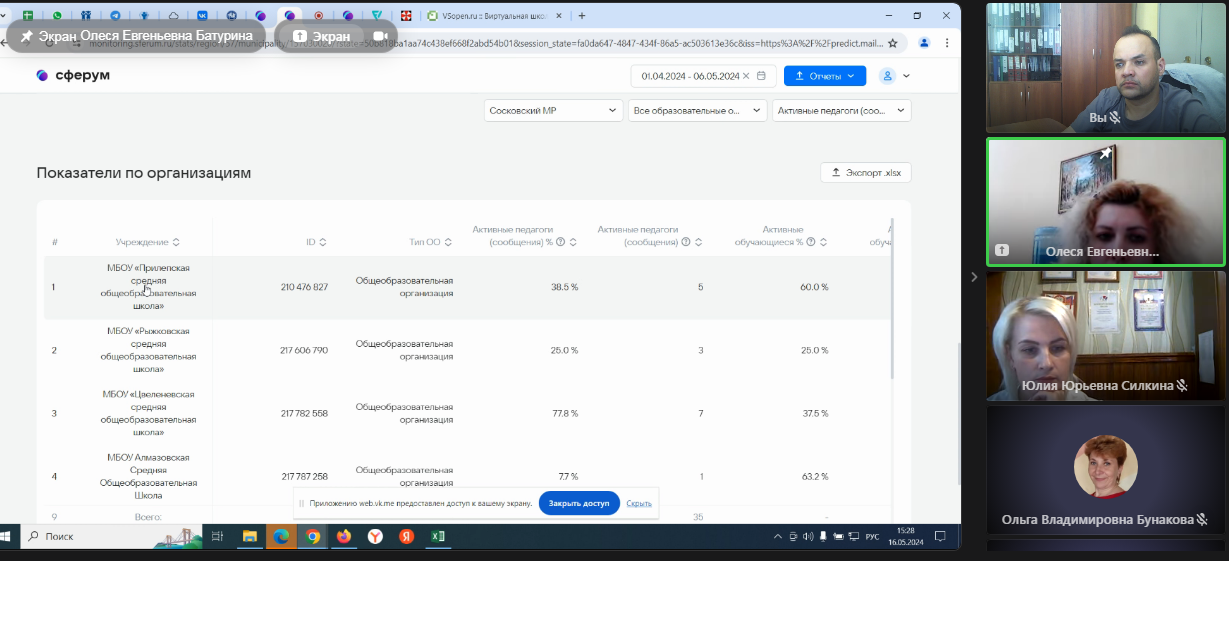This screenshot has width=1230, height=621.
Task: Sort table by Учреждение column
Action: point(176,242)
